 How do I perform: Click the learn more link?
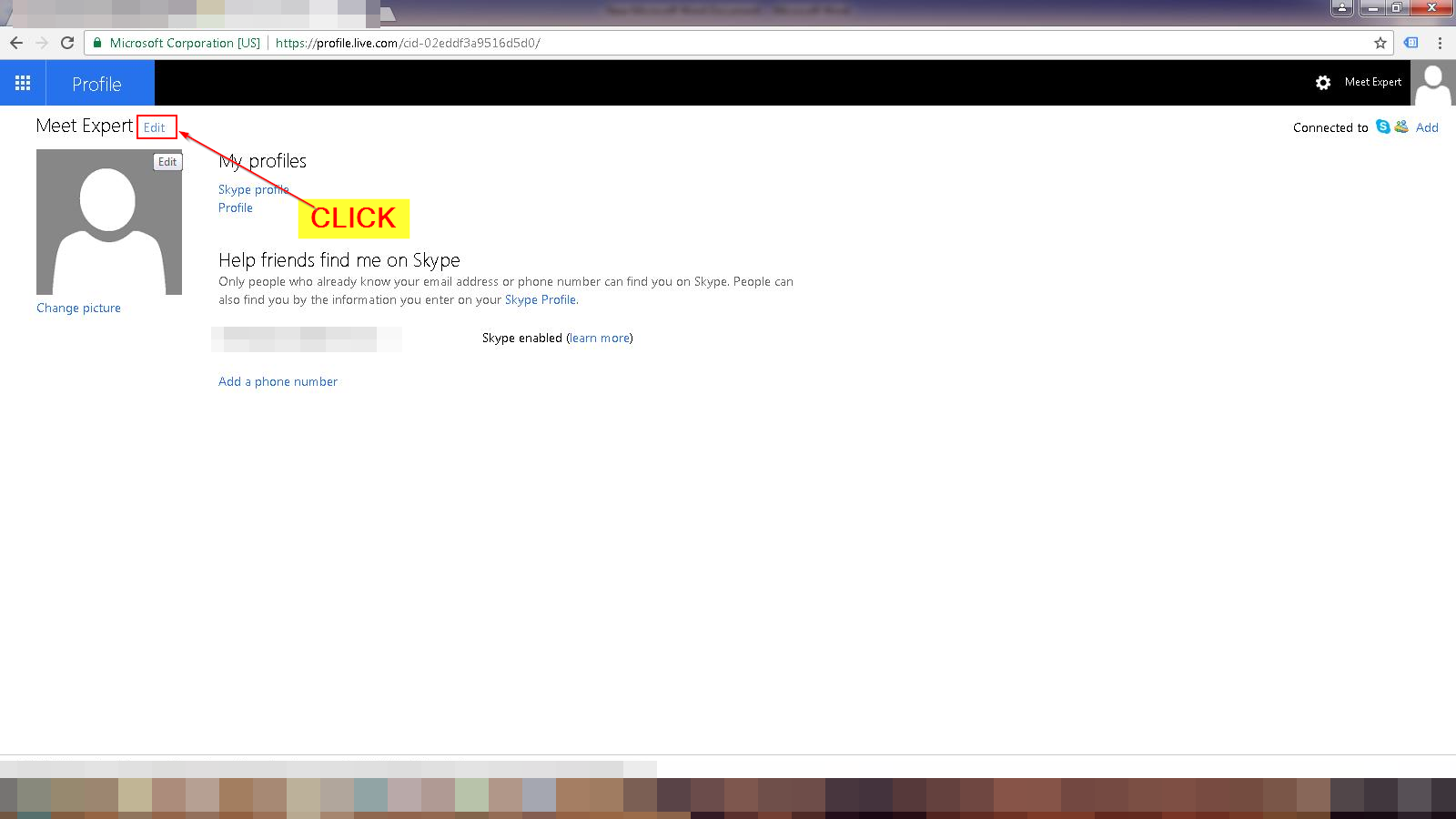(600, 338)
